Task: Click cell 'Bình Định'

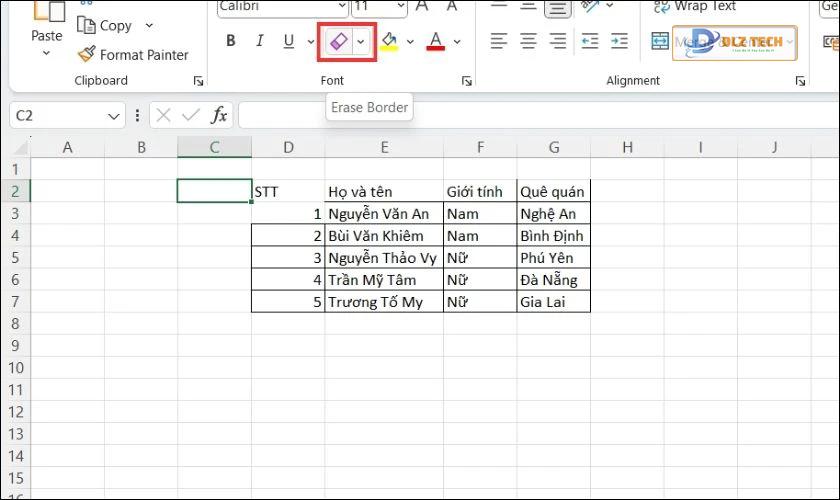Action: 553,235
